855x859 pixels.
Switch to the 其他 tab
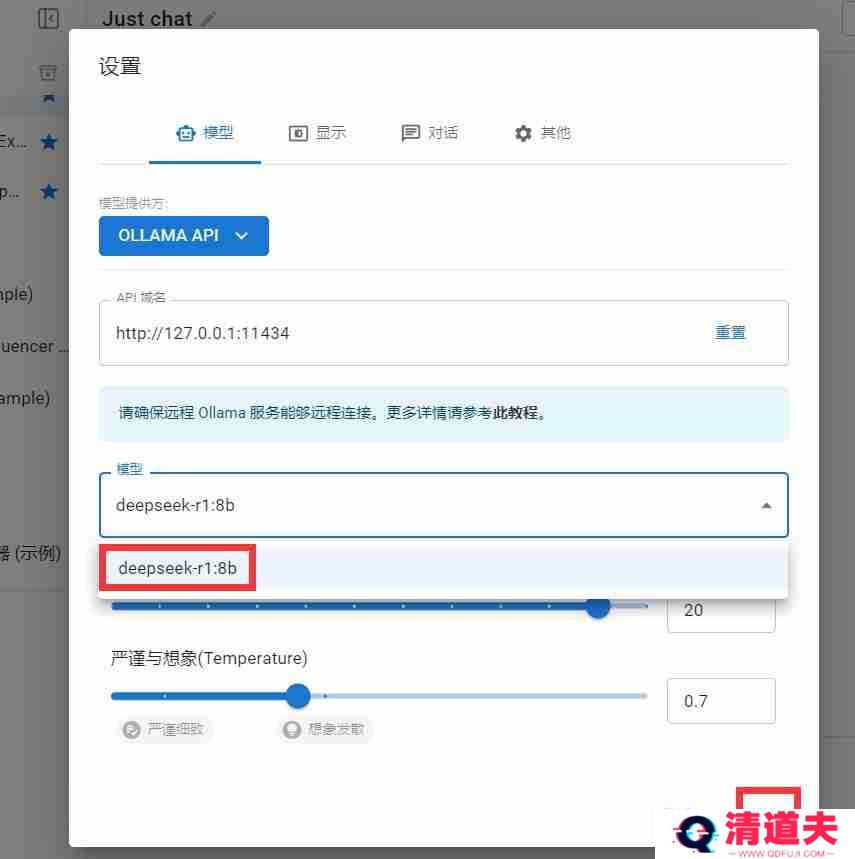click(542, 133)
